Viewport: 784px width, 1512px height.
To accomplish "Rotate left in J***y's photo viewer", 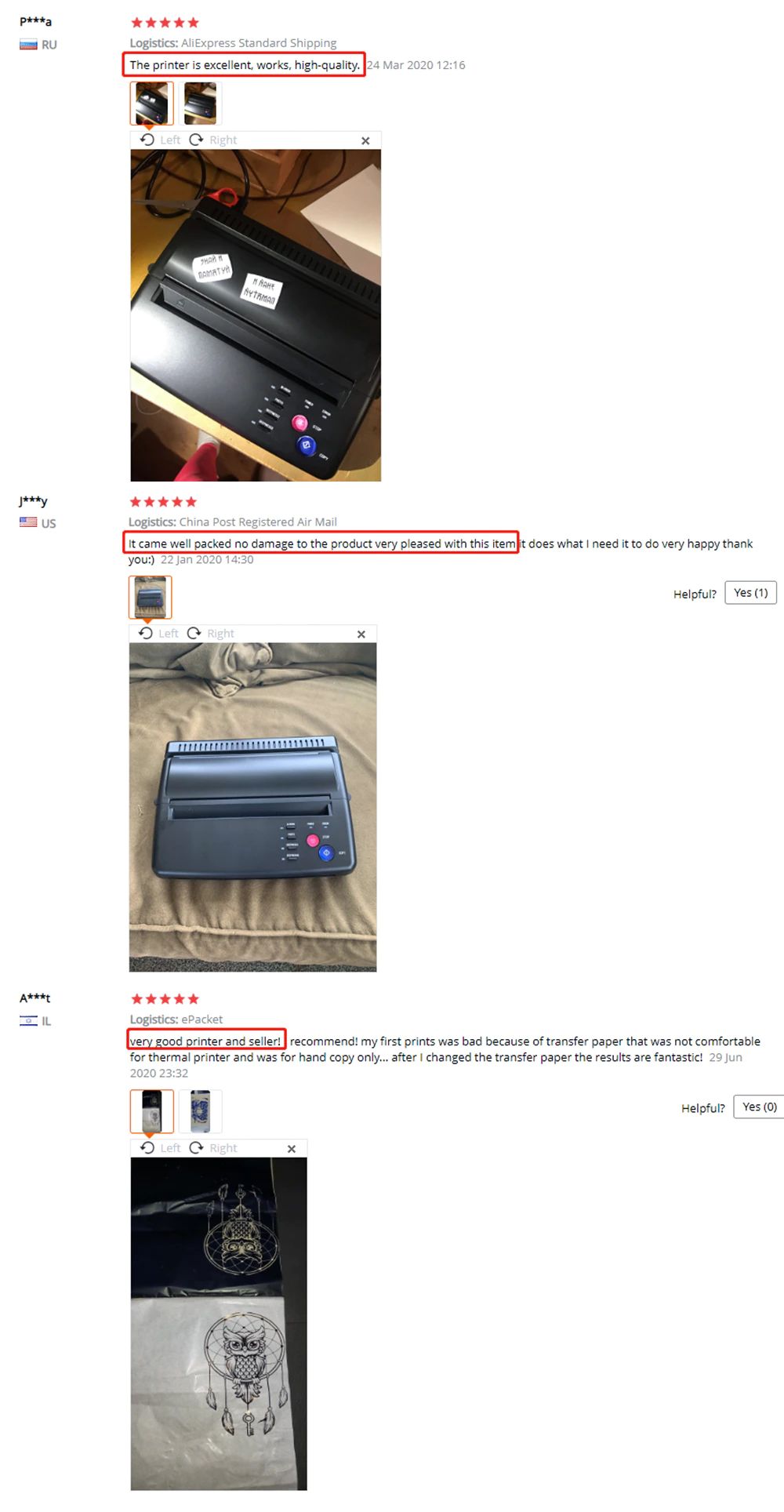I will (158, 633).
